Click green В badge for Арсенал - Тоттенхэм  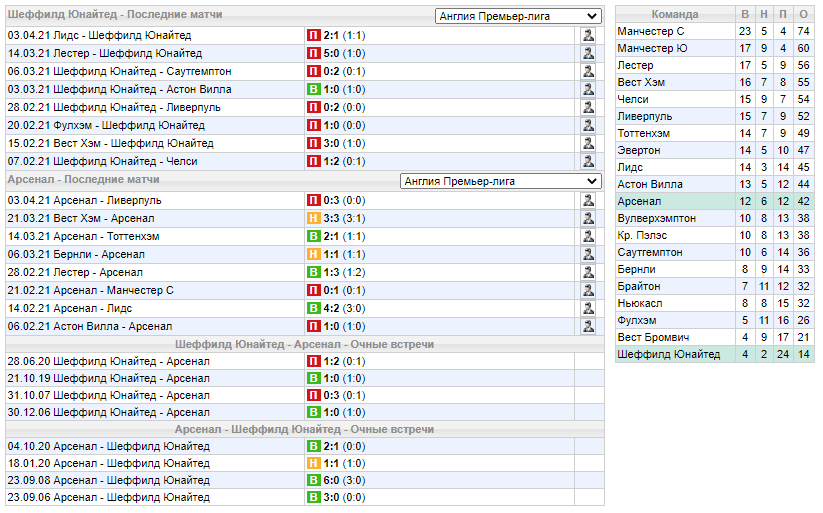(x=313, y=236)
